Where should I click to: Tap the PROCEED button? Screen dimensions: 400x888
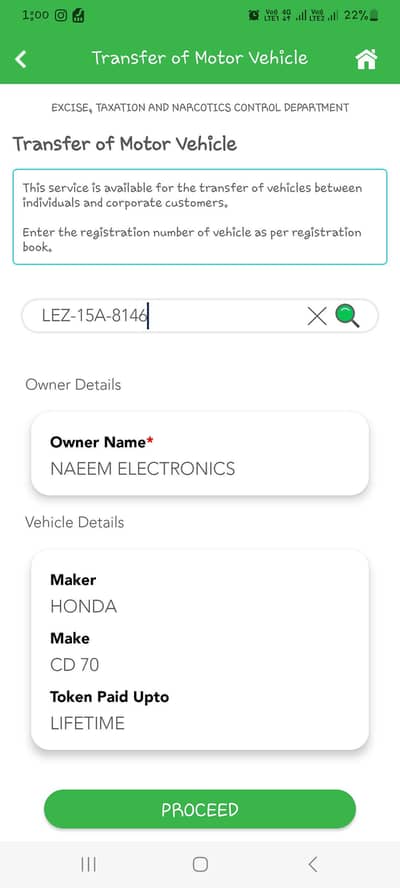click(200, 809)
